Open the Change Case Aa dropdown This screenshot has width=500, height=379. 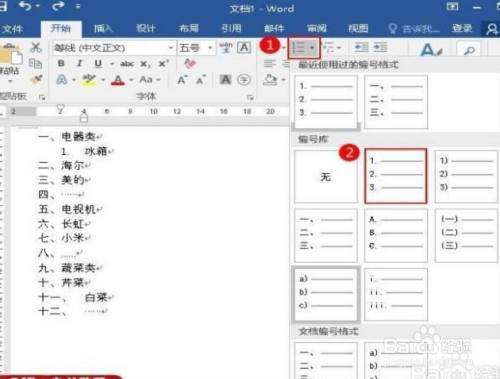pyautogui.click(x=150, y=80)
